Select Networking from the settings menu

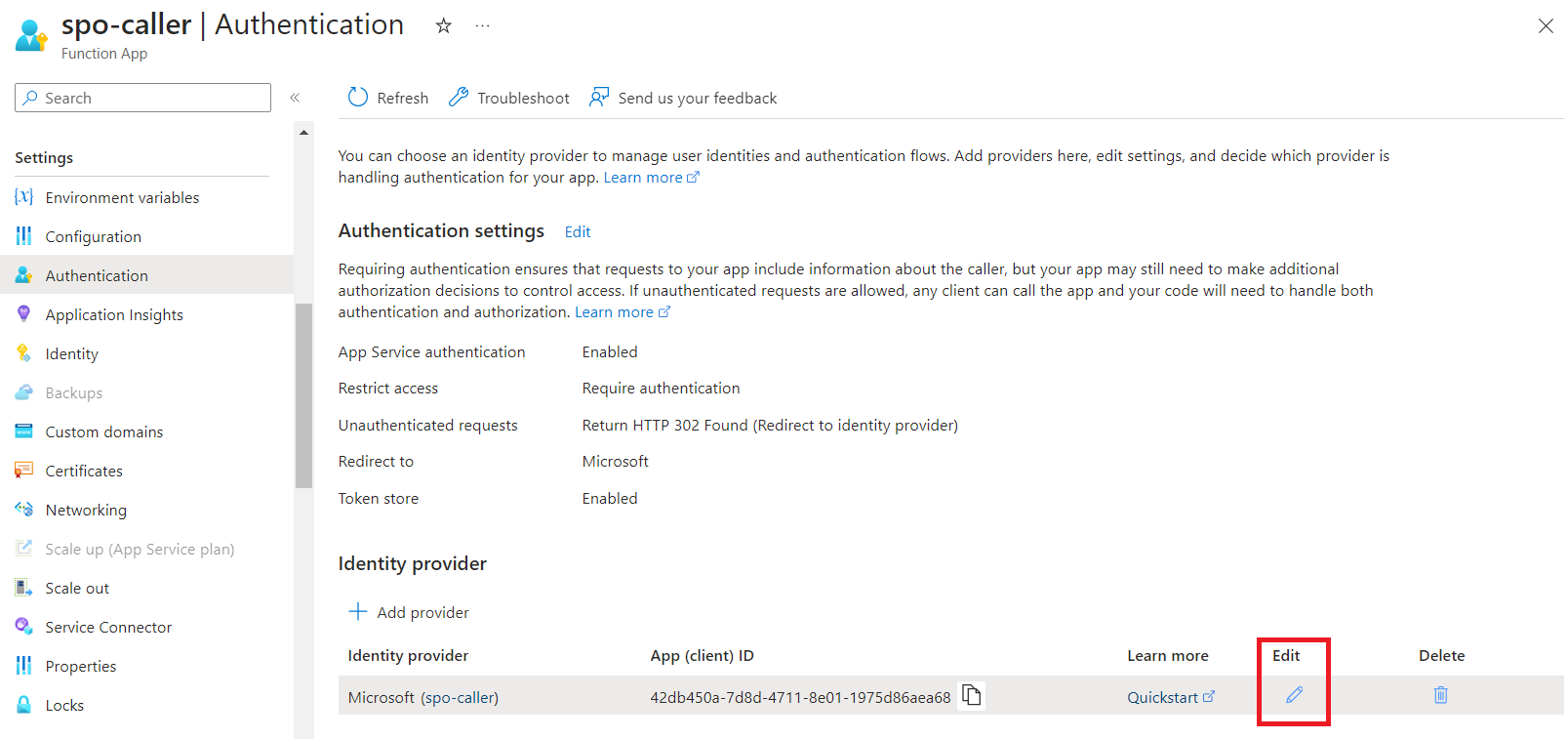click(x=86, y=510)
